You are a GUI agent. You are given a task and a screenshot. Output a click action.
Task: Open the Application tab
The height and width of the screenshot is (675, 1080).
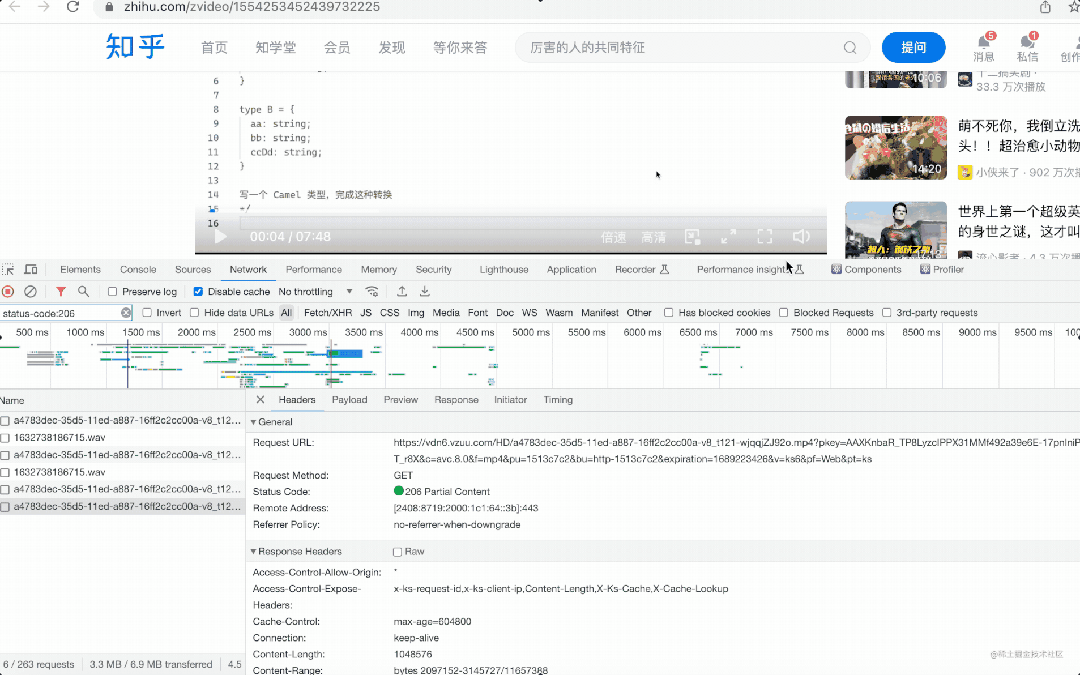click(572, 269)
